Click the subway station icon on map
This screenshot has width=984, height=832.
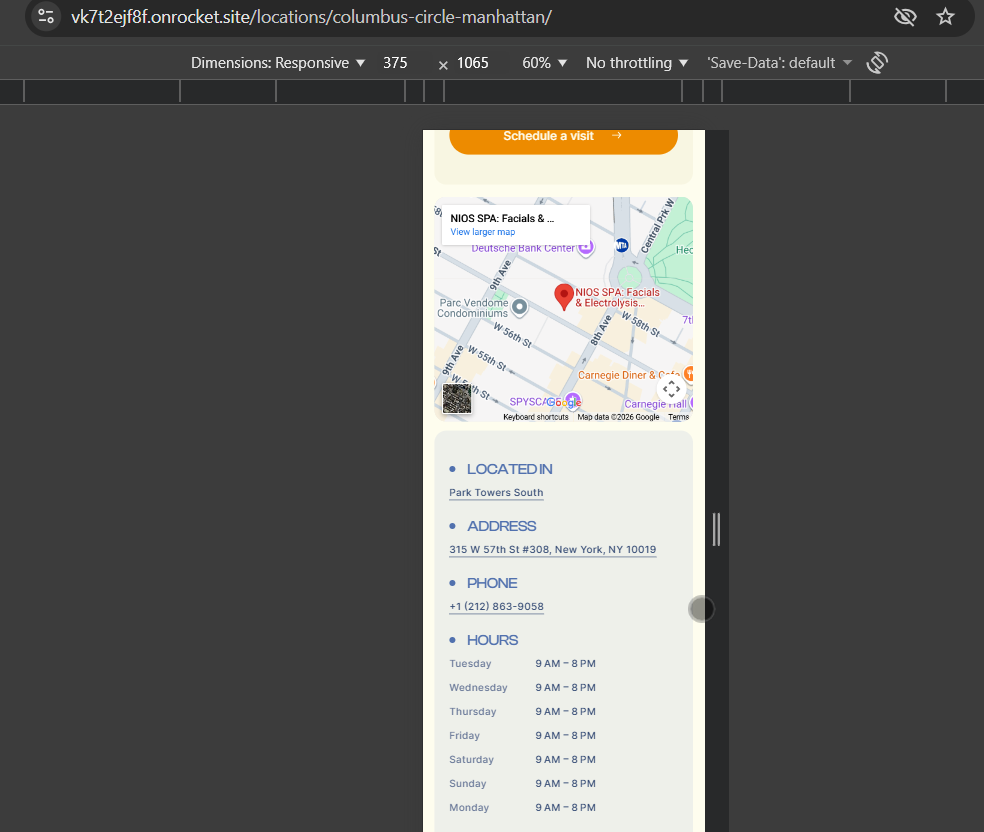[x=621, y=245]
